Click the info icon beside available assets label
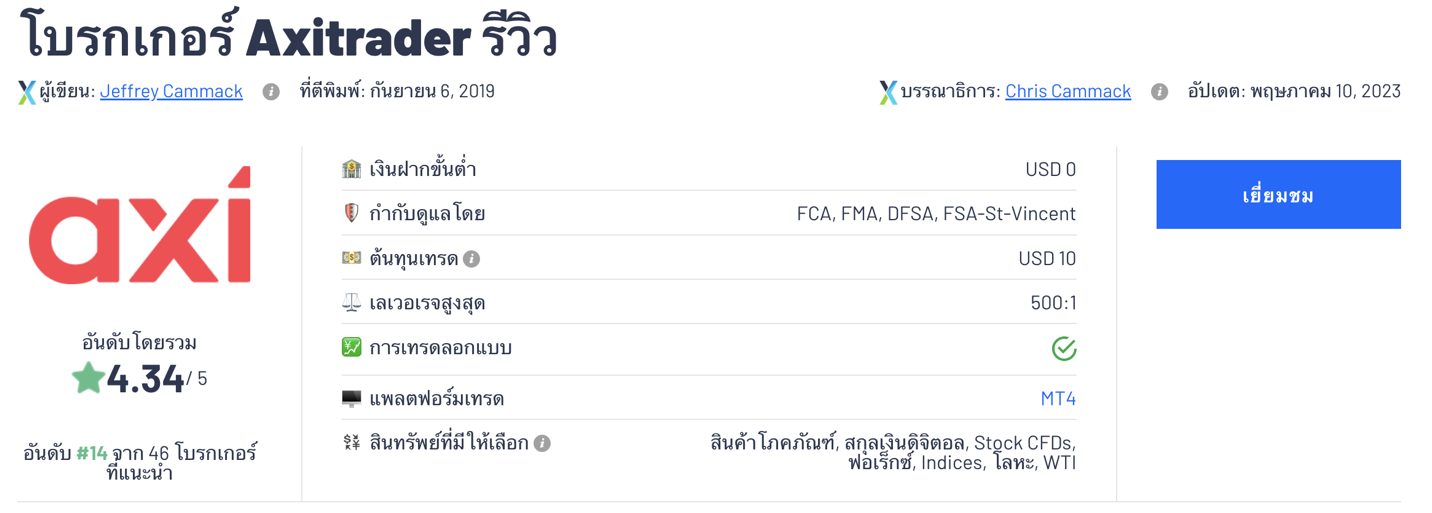The height and width of the screenshot is (513, 1432). tap(542, 443)
